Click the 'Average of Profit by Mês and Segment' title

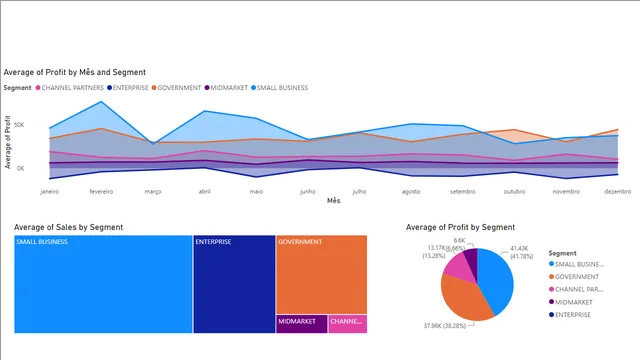click(75, 72)
